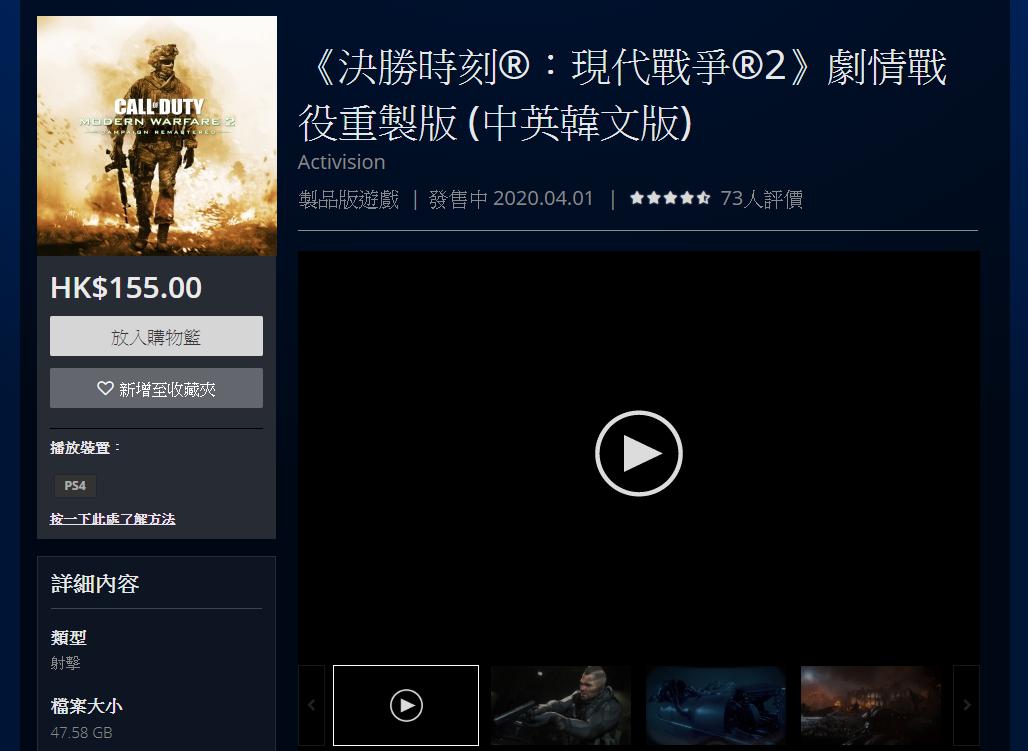Click the 類型 label

pyautogui.click(x=68, y=638)
